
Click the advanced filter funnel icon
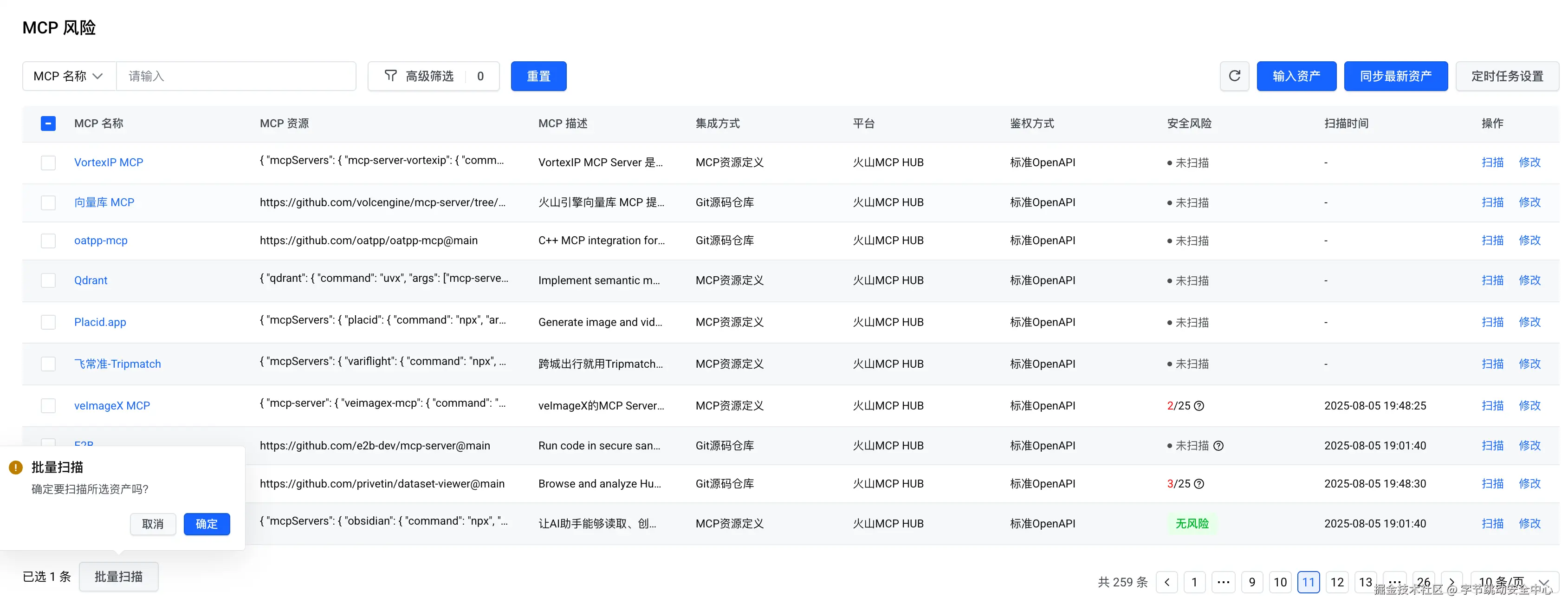(x=391, y=76)
